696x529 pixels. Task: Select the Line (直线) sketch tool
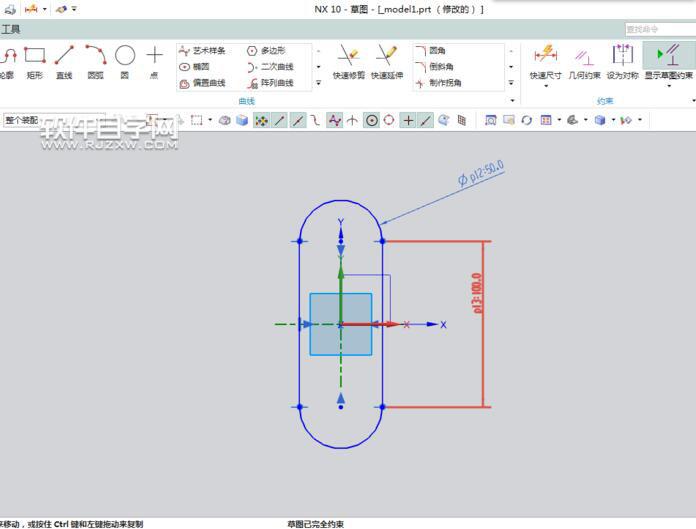(64, 62)
